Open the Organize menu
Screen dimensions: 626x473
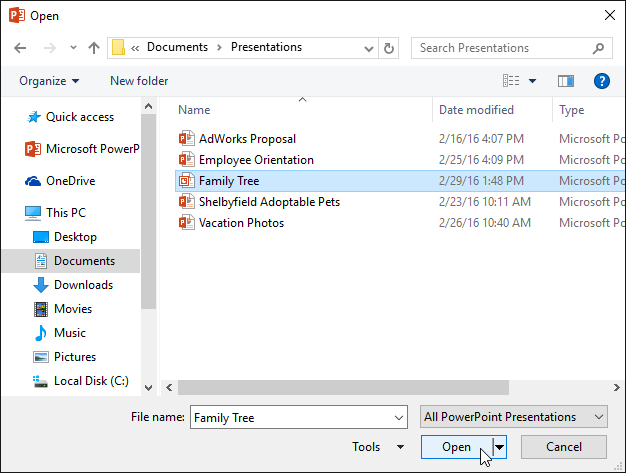tap(49, 81)
